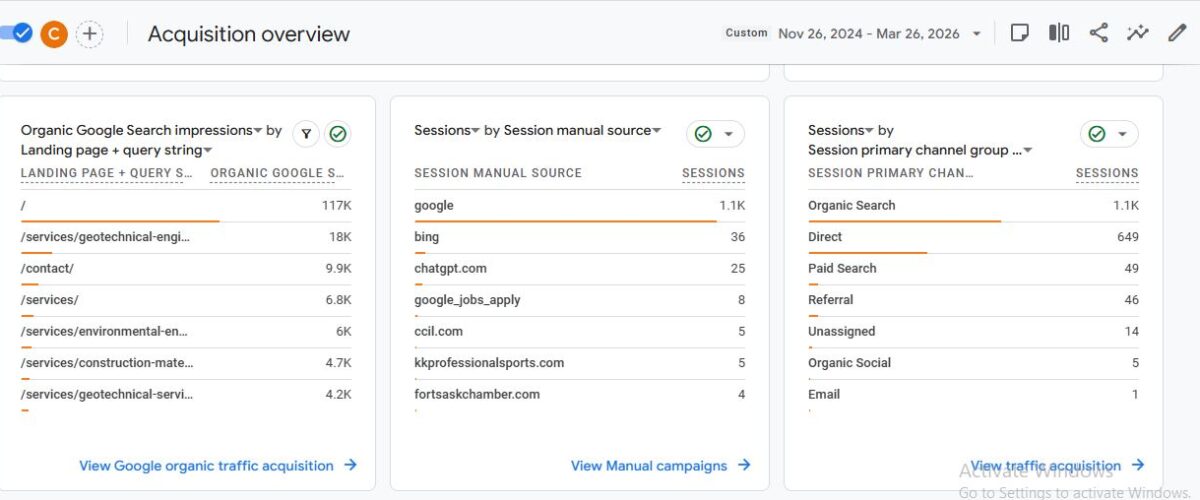Click the green check on manual source card
Screen dimensions: 1200x500
(703, 134)
